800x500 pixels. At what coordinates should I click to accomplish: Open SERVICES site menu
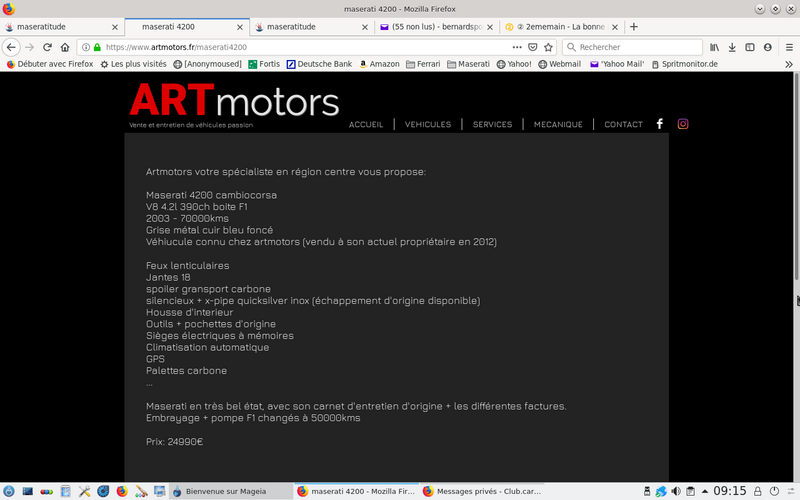coord(492,124)
